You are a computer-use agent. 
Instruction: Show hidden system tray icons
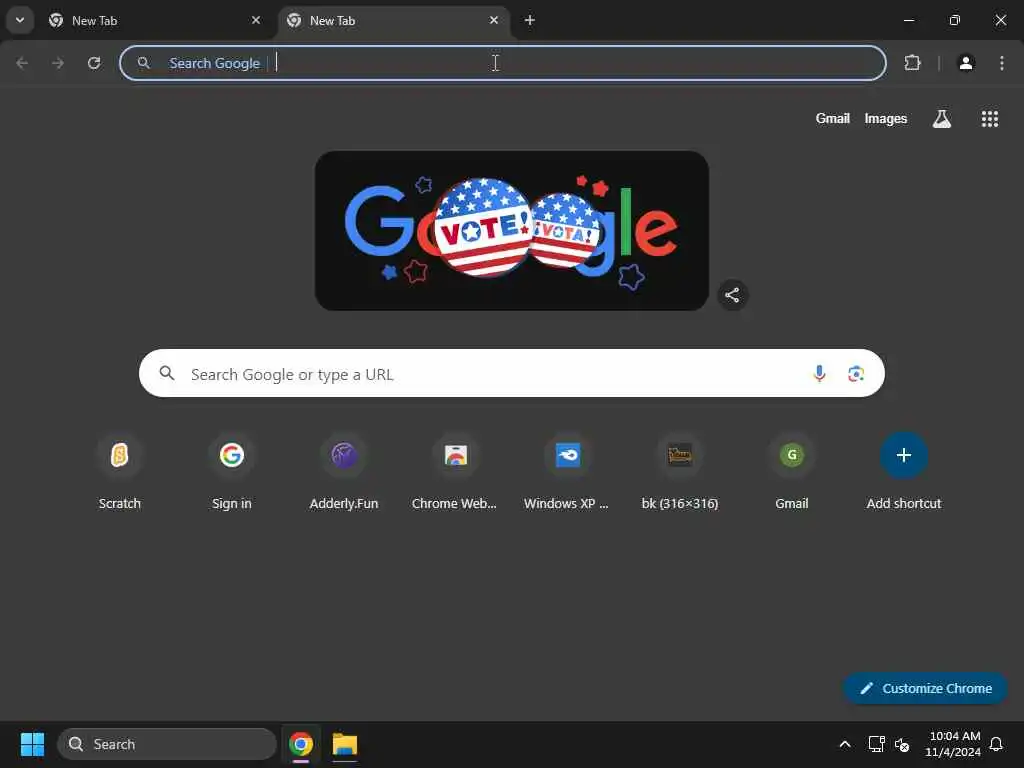[x=844, y=744]
